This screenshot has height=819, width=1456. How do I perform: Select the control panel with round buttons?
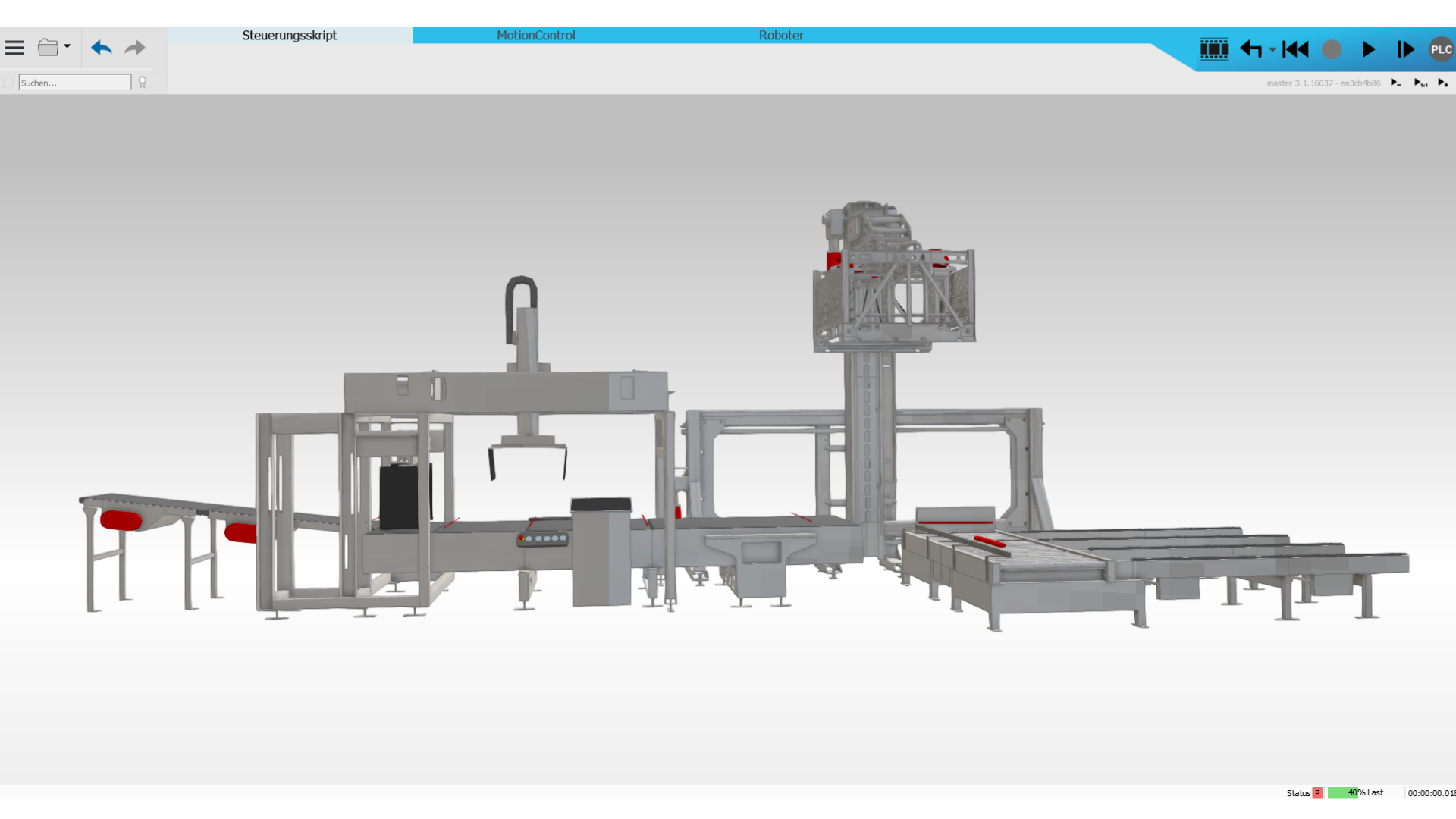(x=542, y=538)
